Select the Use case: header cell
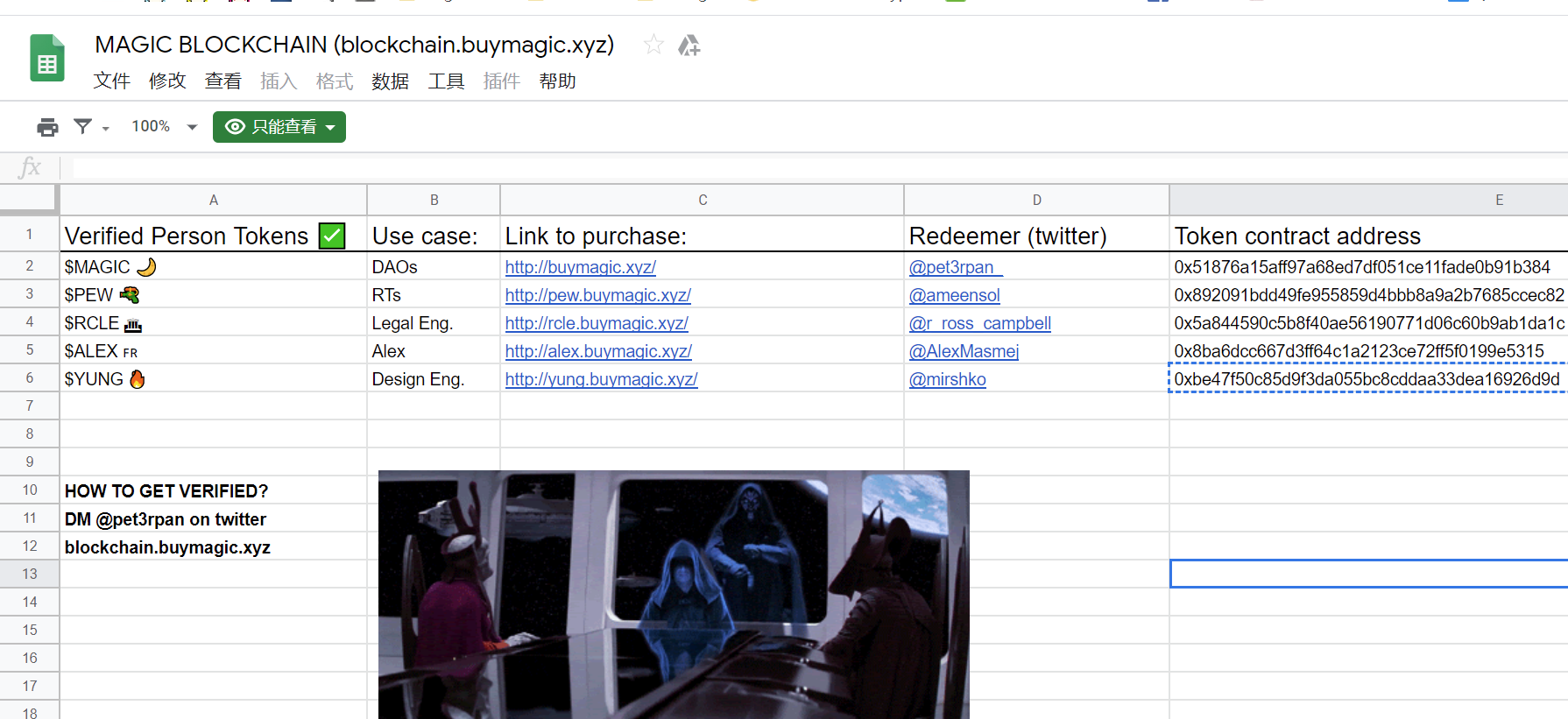This screenshot has width=1568, height=719. click(434, 235)
